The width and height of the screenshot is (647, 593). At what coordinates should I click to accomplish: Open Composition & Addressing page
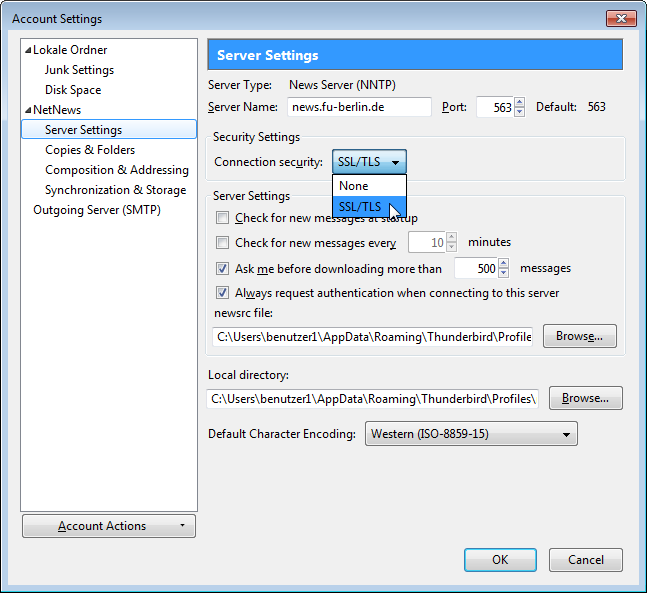117,170
